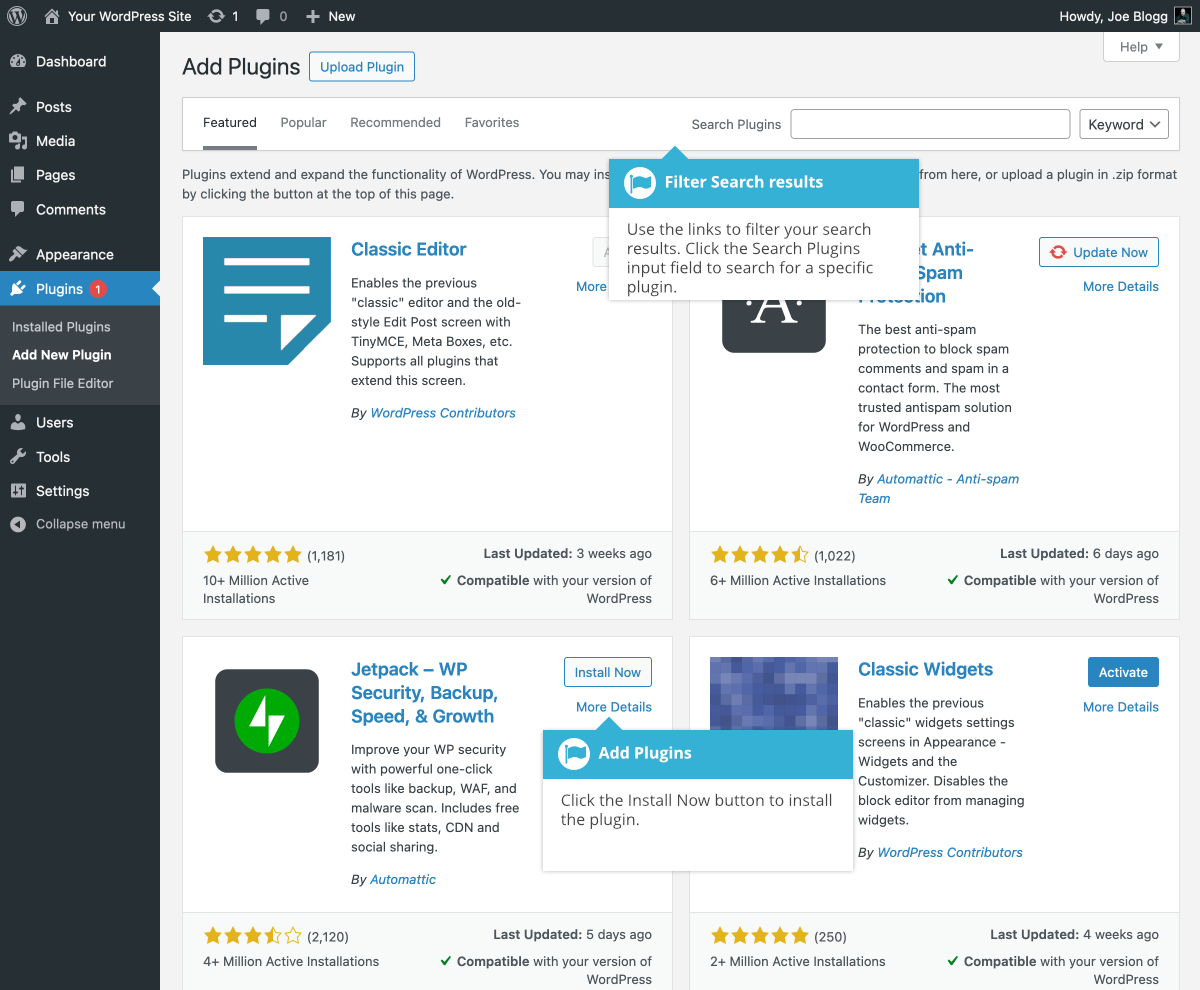Click the Posts pin icon
This screenshot has height=990, width=1200.
click(18, 107)
